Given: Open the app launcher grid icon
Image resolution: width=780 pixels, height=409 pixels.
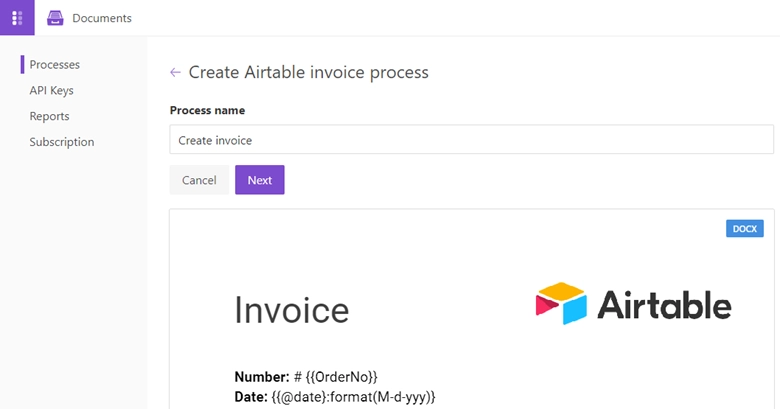Looking at the screenshot, I should [17, 17].
